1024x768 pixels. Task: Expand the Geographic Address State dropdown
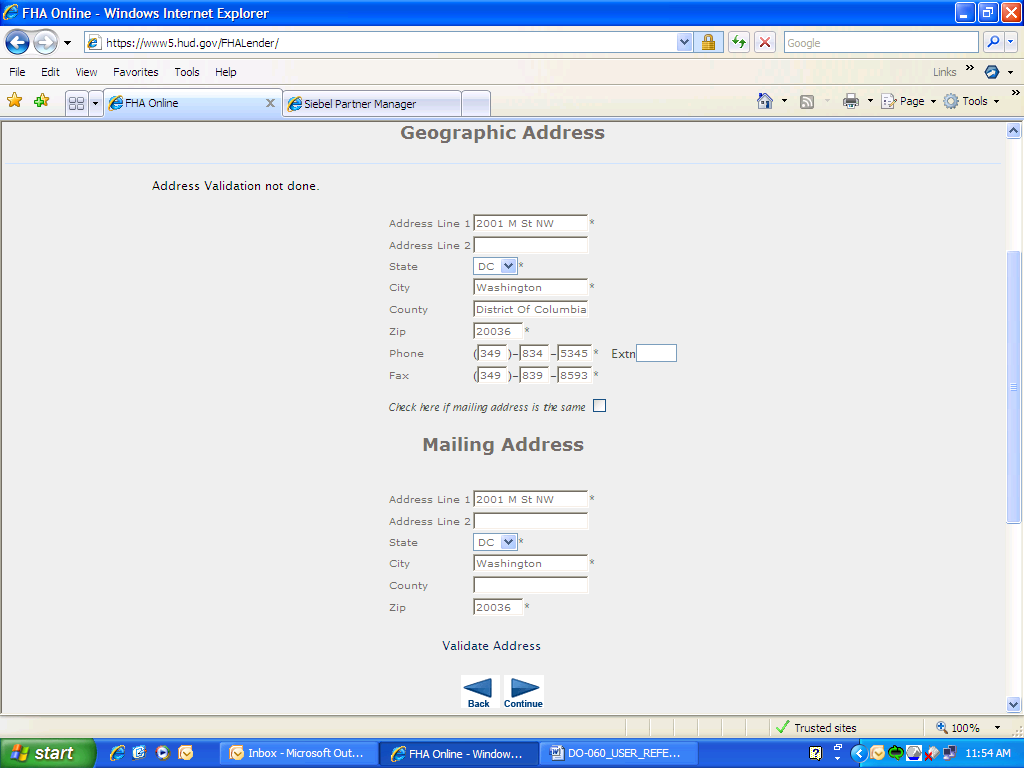click(x=508, y=266)
